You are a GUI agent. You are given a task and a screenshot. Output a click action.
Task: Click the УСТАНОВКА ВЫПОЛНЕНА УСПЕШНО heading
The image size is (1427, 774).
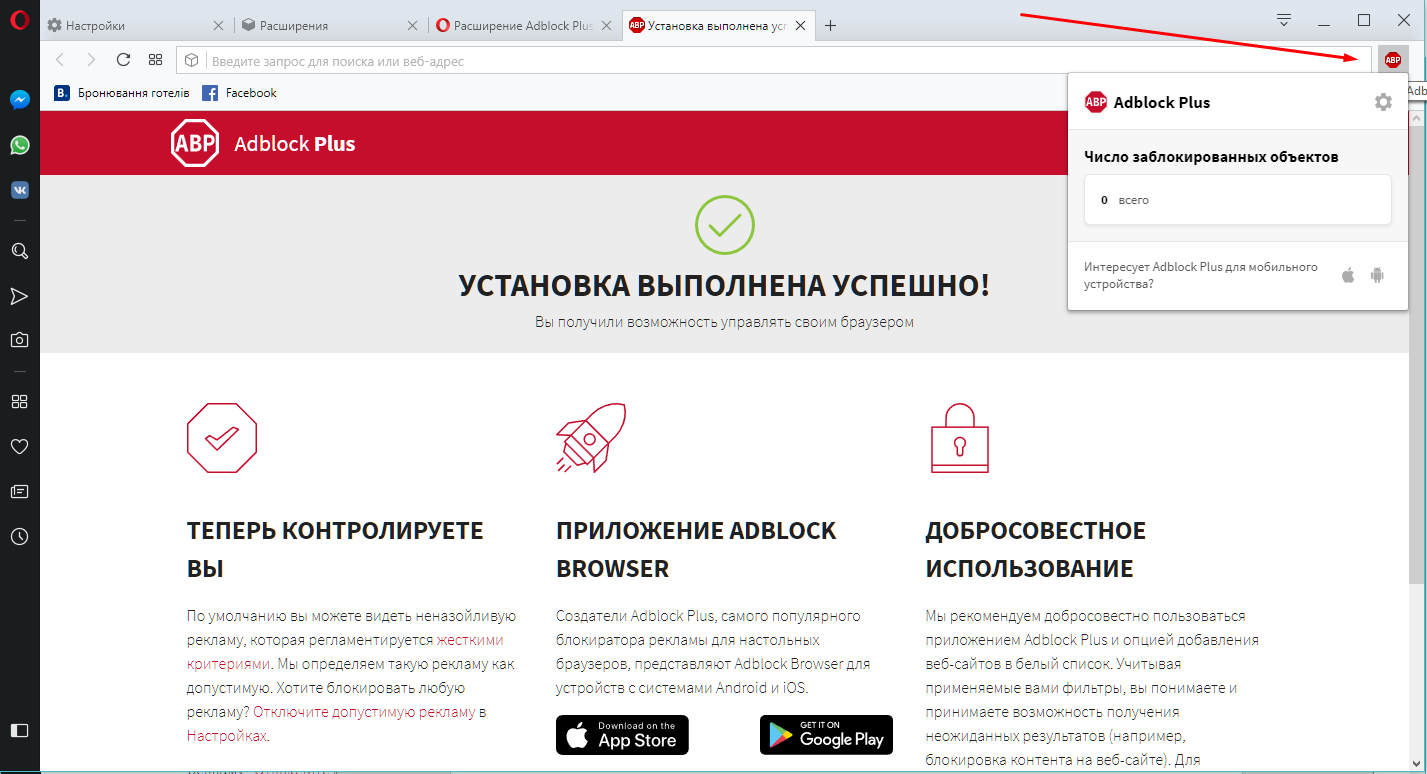click(x=724, y=286)
